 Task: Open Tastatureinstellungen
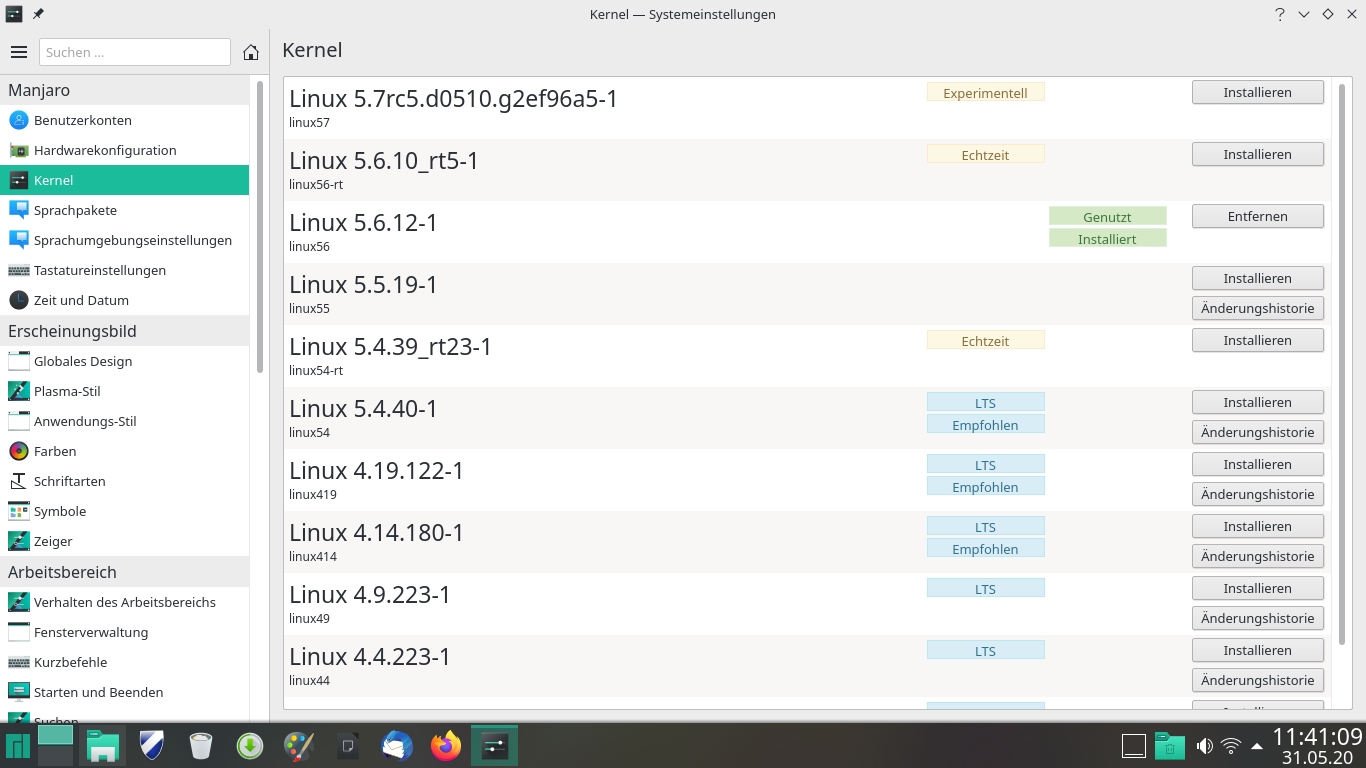pos(124,270)
